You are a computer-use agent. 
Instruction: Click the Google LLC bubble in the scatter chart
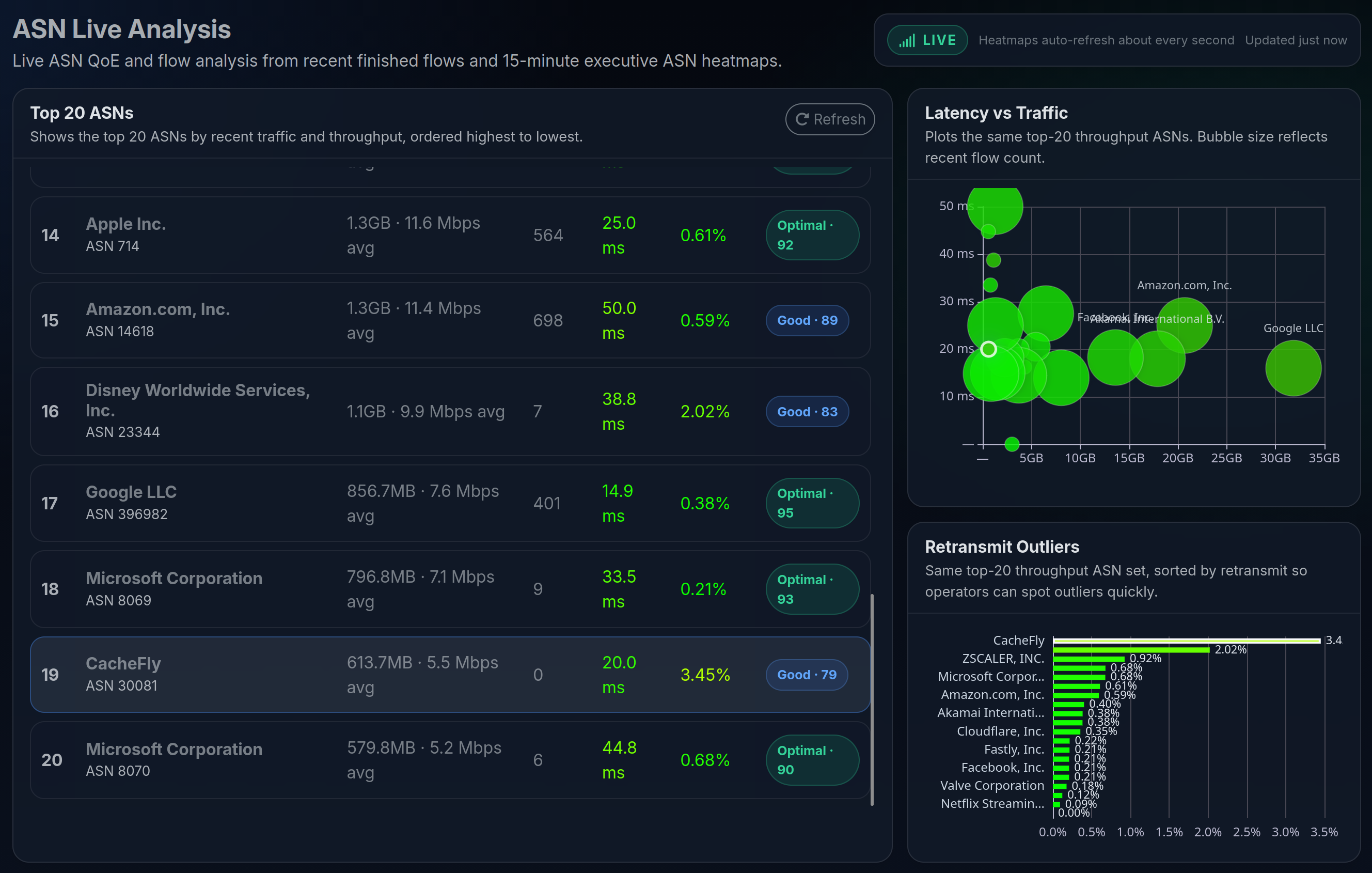coord(1294,368)
